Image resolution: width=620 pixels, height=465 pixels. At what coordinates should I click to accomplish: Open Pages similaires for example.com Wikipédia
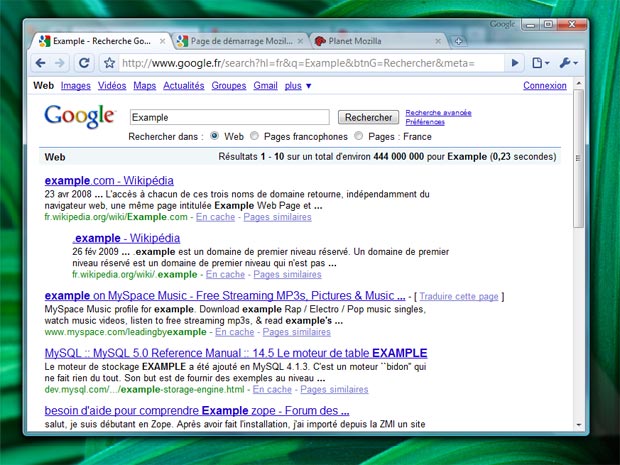coord(277,217)
